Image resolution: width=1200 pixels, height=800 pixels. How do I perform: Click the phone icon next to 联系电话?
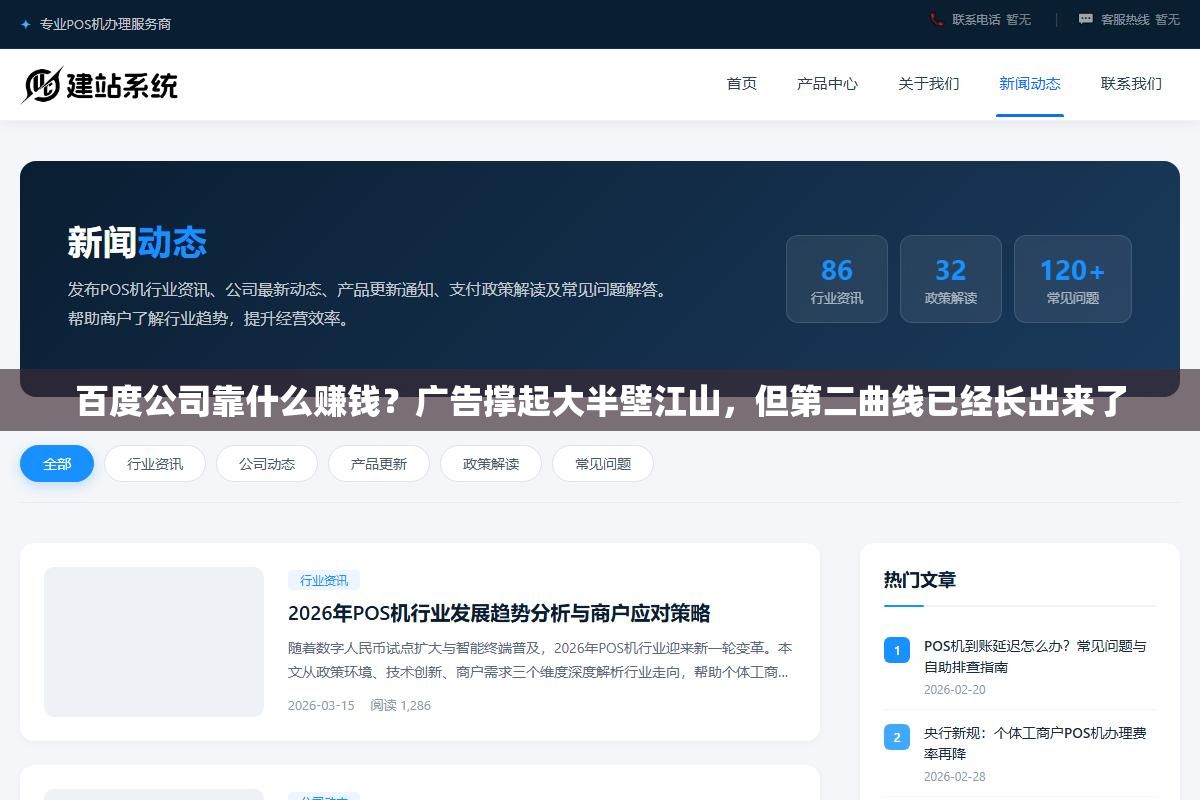pos(936,19)
